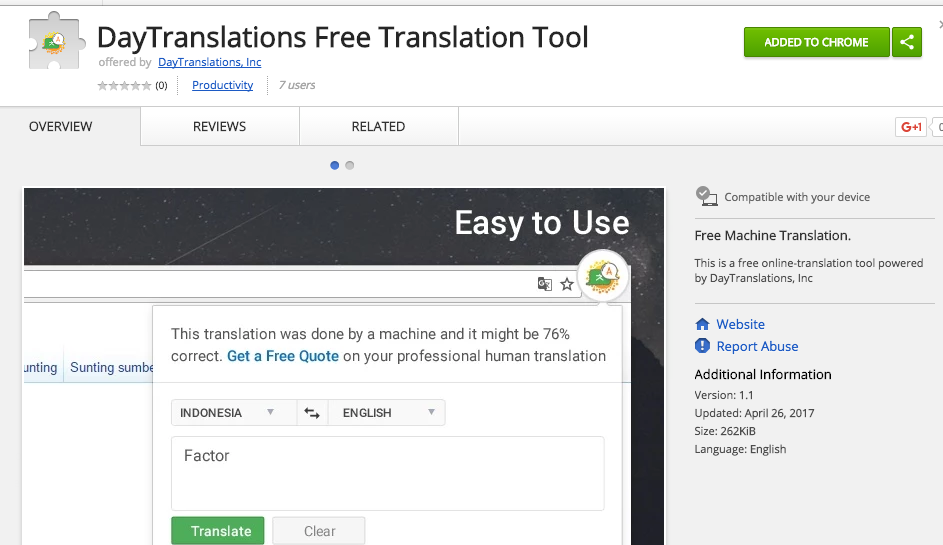Image resolution: width=943 pixels, height=545 pixels.
Task: Click the swap languages arrows icon
Action: coord(312,413)
